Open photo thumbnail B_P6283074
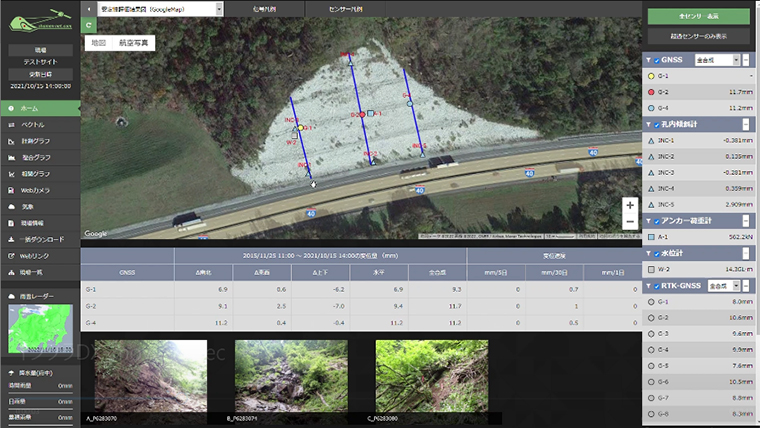The height and width of the screenshot is (428, 760). tap(291, 376)
